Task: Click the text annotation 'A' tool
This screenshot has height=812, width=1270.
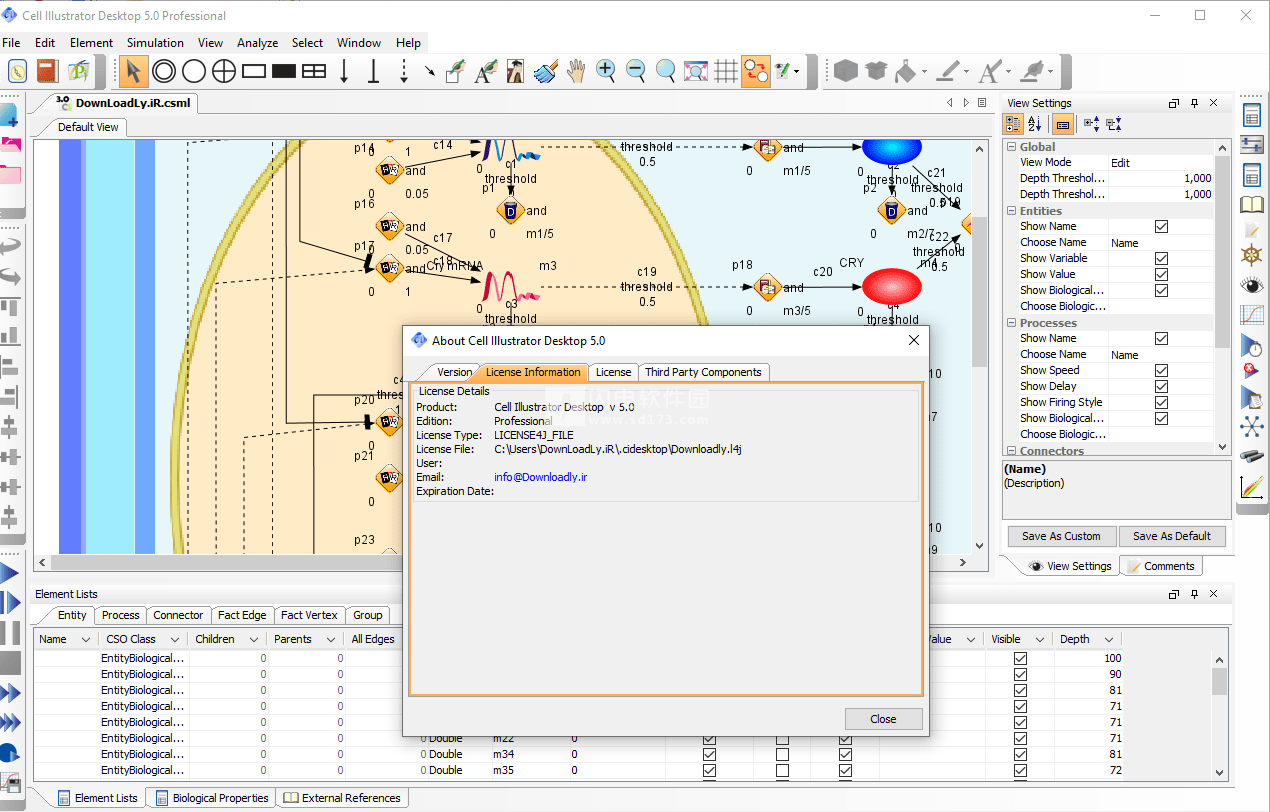Action: (485, 71)
